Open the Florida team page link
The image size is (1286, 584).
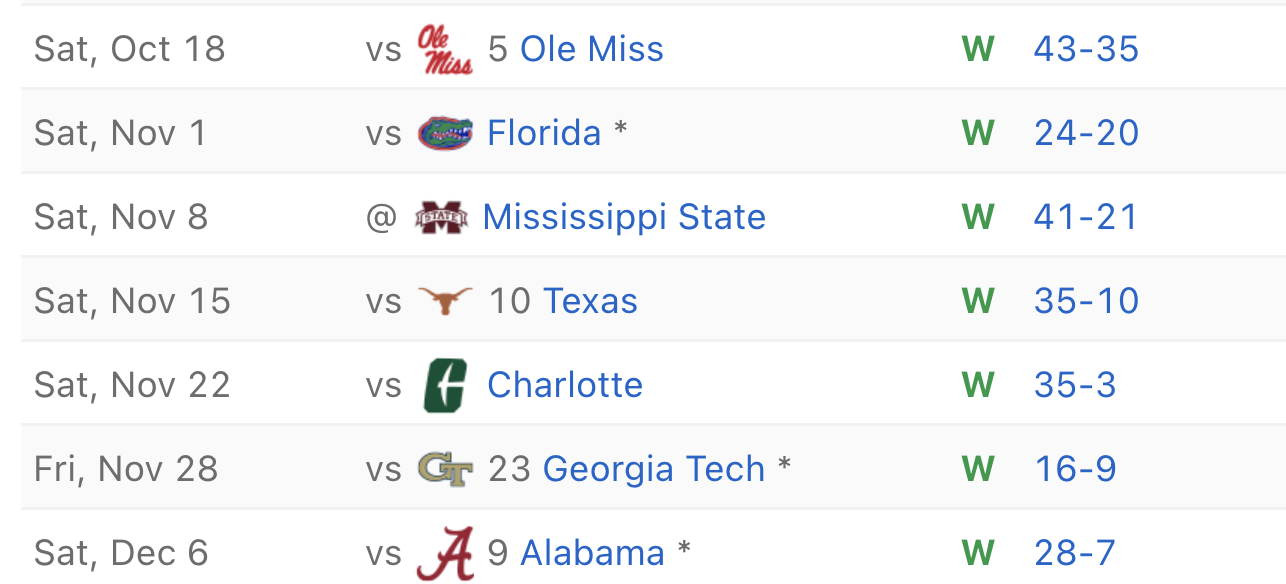(544, 133)
